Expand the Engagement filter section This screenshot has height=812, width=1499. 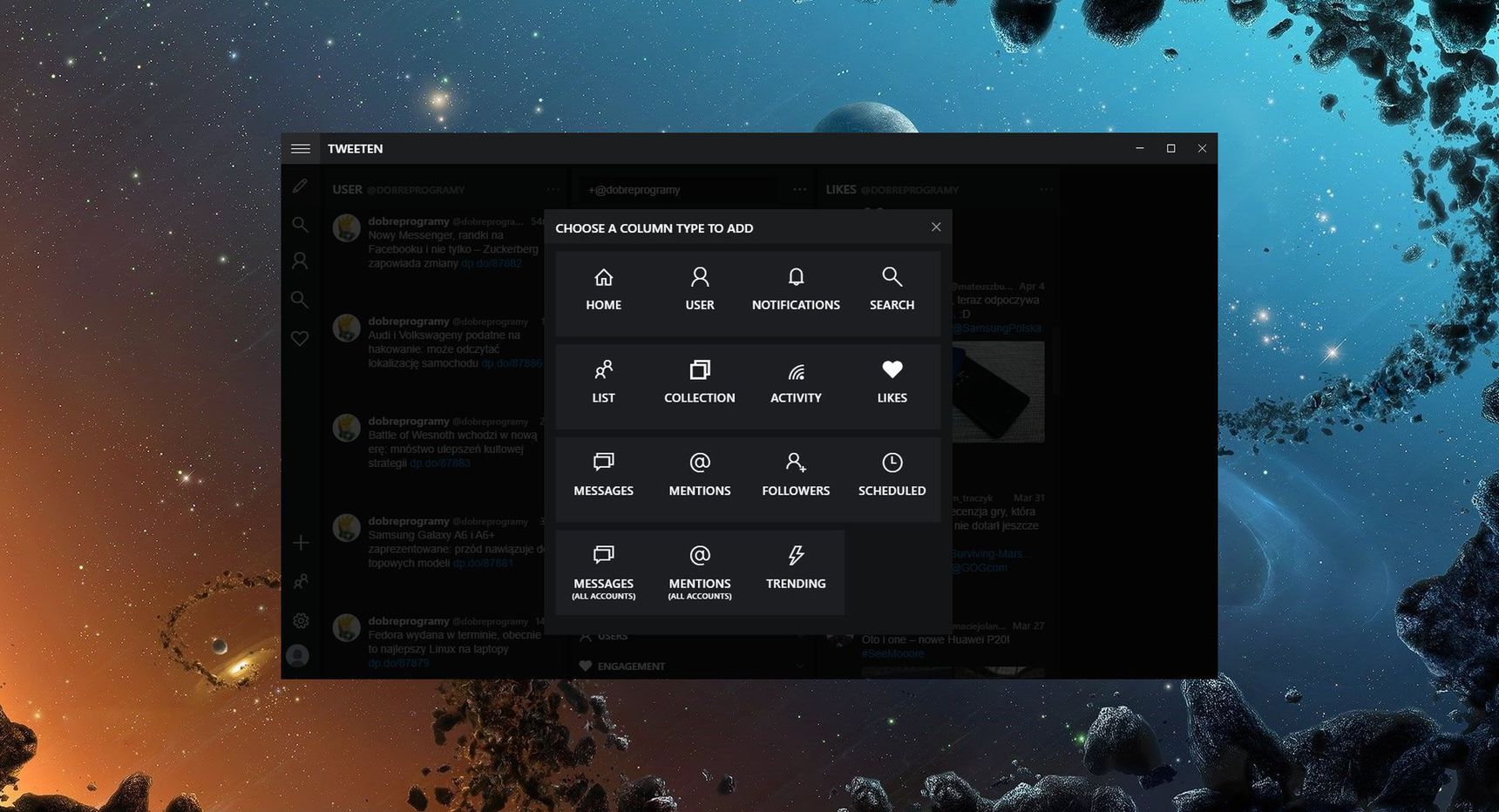691,667
